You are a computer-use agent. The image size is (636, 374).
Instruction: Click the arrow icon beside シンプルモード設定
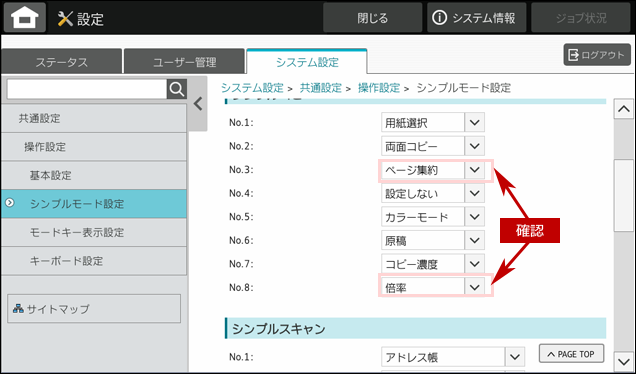[10, 202]
